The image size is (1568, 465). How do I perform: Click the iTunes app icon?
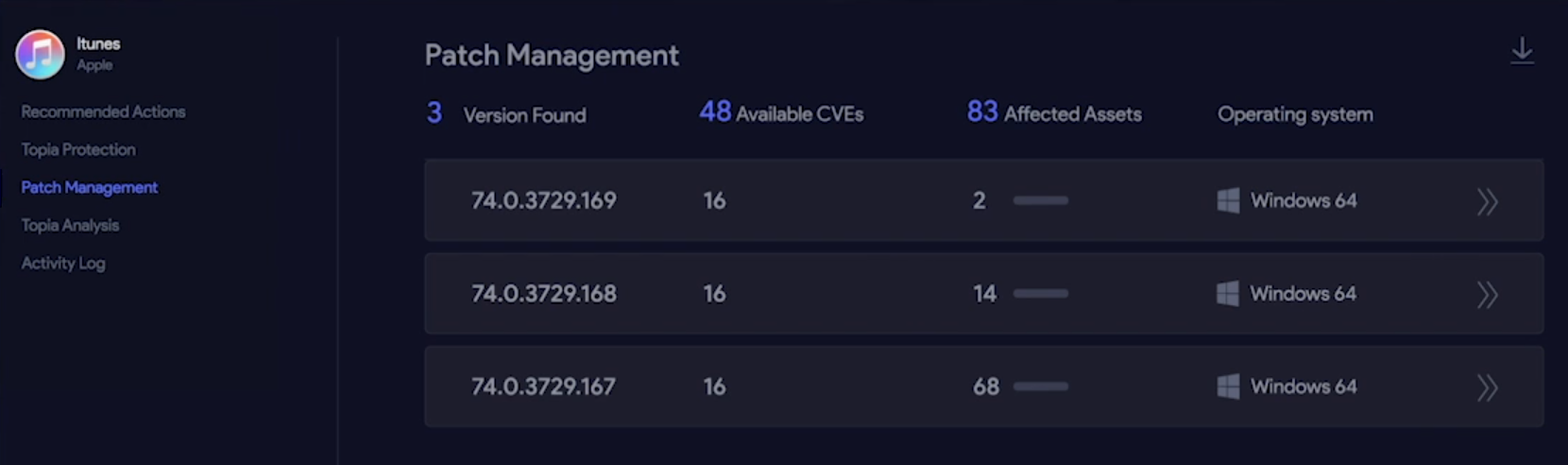point(40,54)
